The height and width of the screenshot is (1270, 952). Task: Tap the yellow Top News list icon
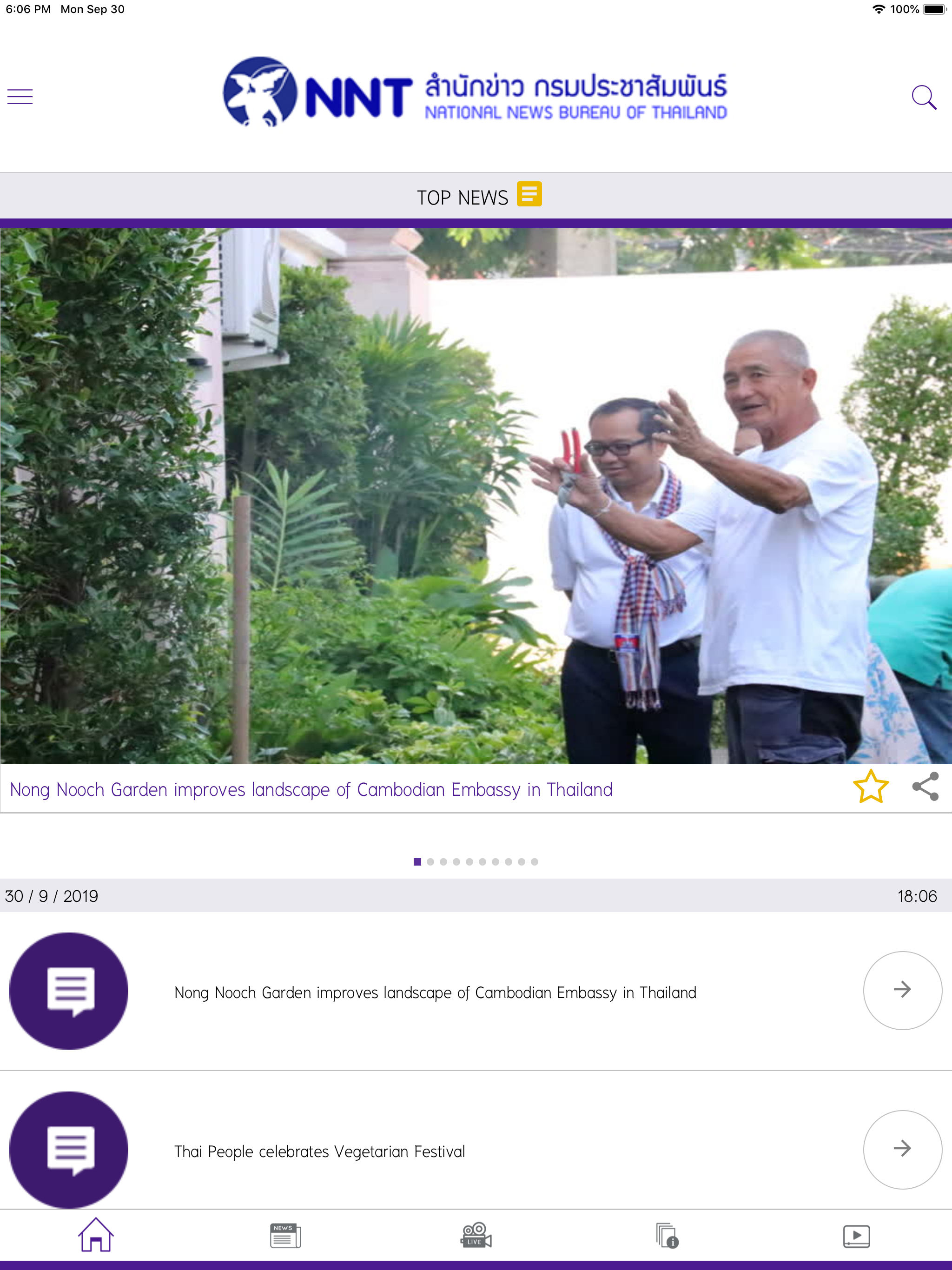pos(529,194)
